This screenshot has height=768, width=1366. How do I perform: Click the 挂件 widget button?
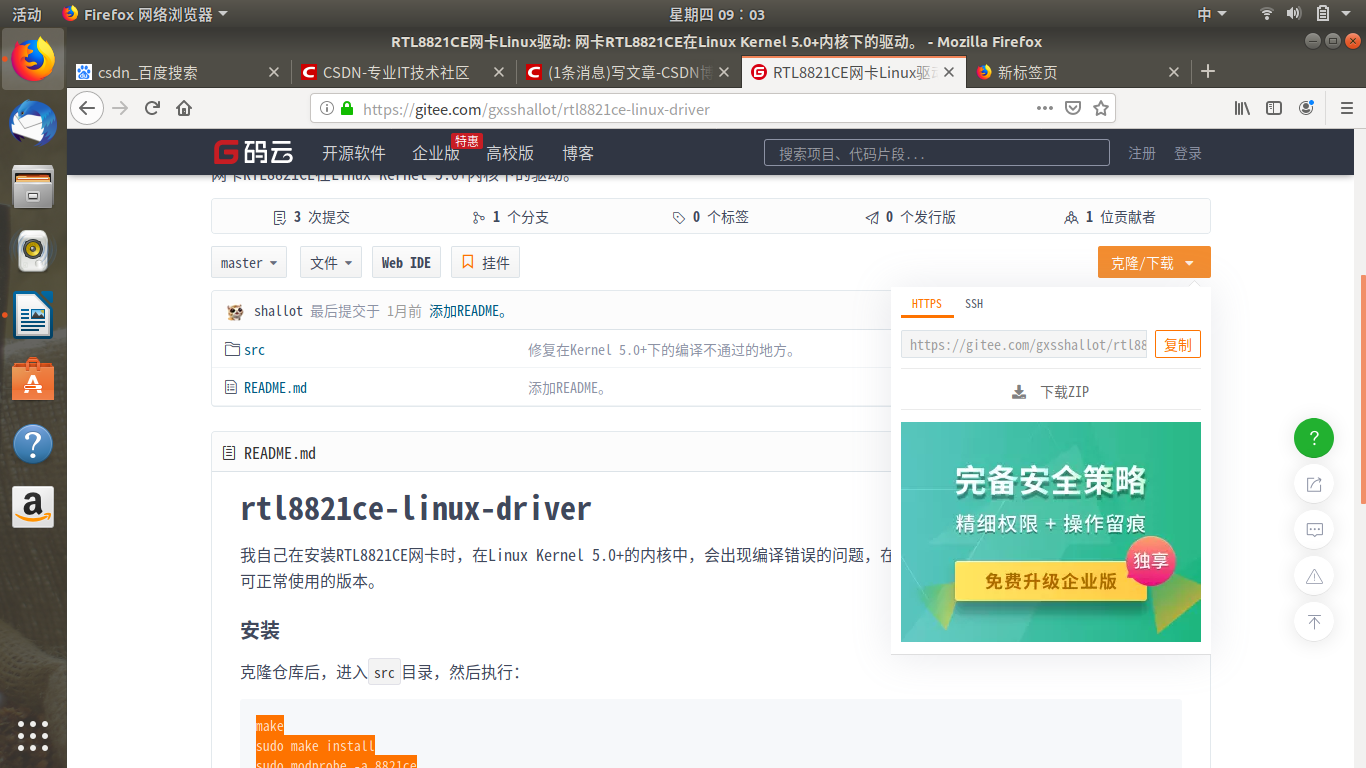(485, 263)
